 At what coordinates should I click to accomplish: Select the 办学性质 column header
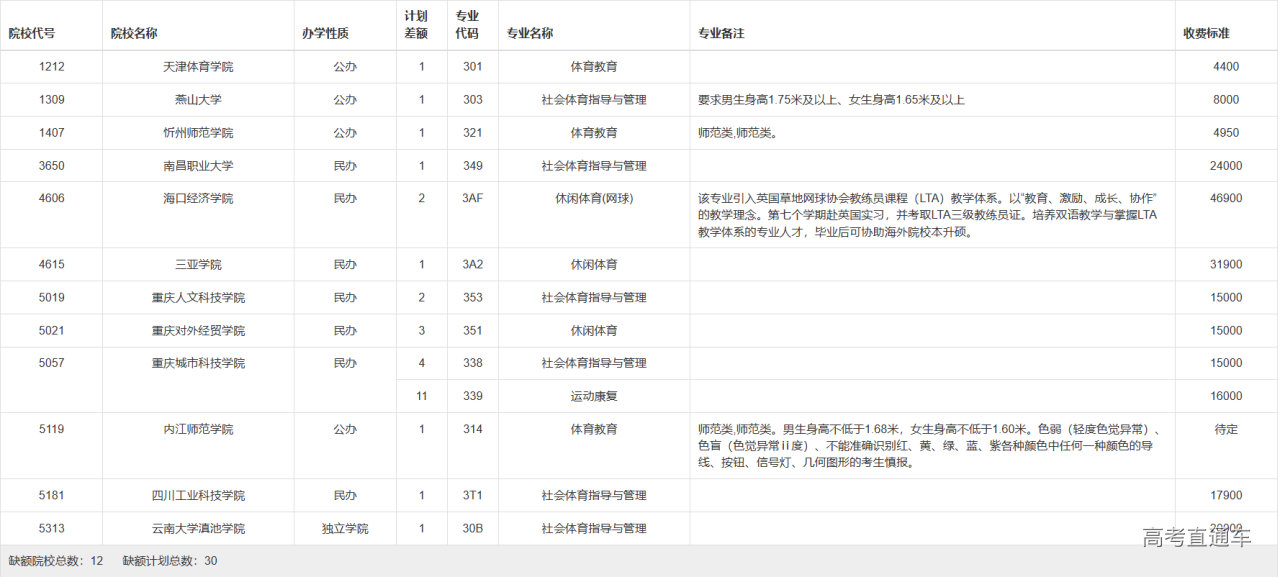325,33
